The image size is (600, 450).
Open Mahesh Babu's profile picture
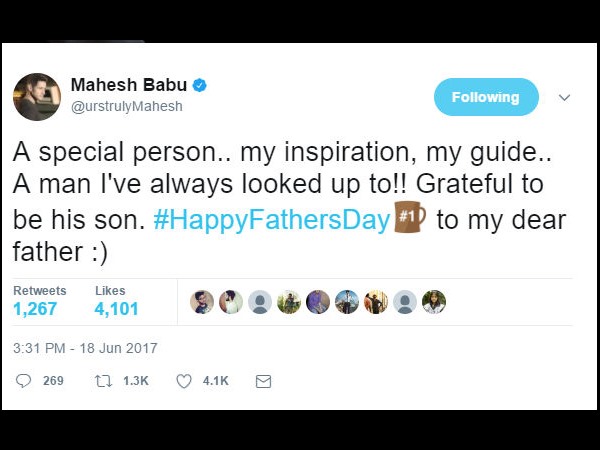[x=37, y=97]
